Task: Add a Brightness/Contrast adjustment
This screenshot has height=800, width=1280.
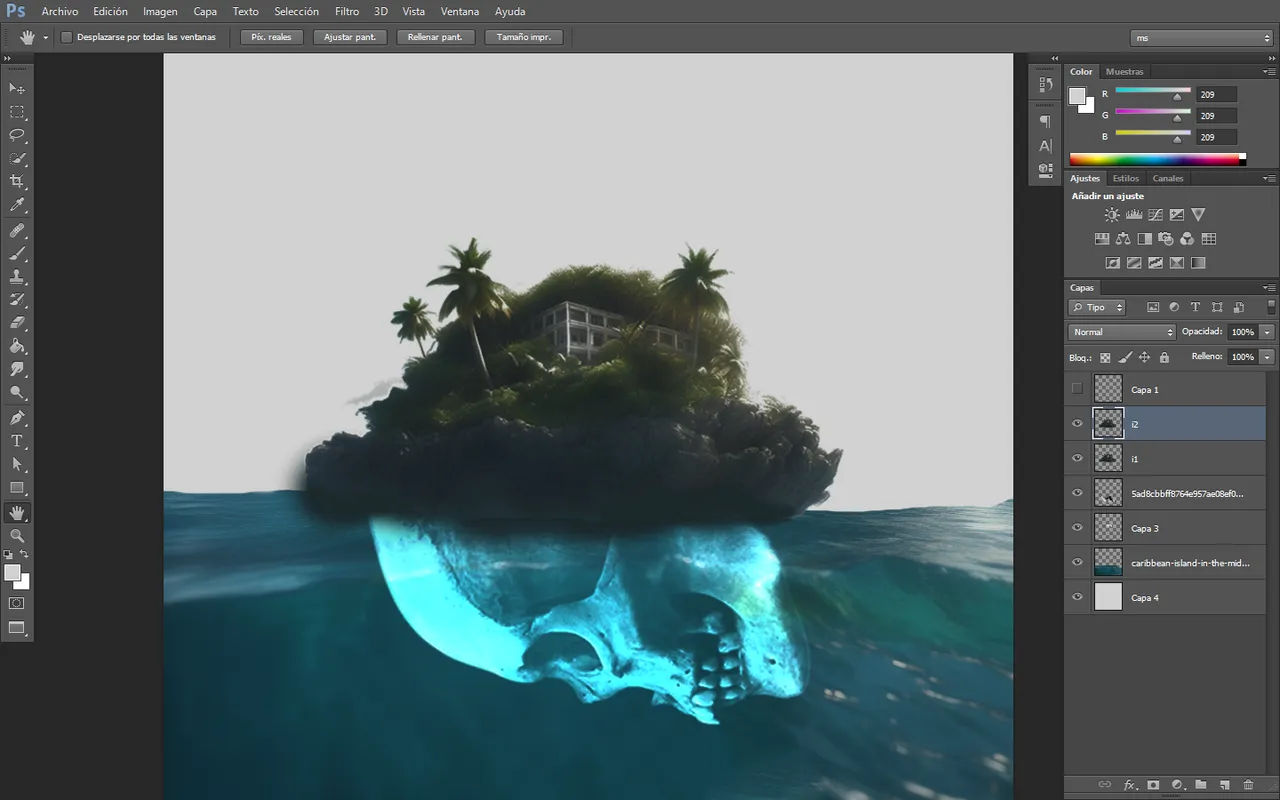Action: 1112,215
